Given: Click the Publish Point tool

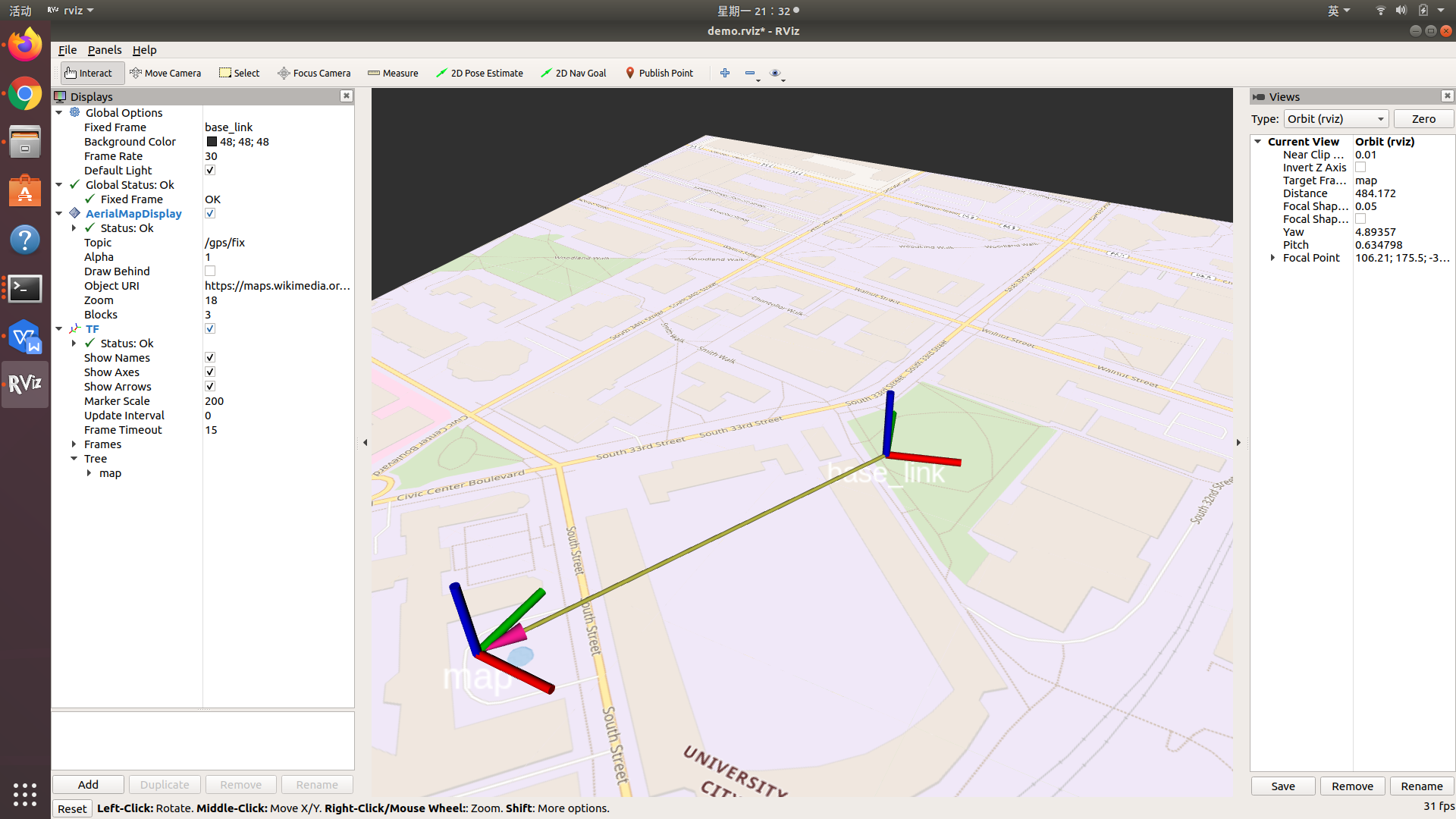Looking at the screenshot, I should [x=658, y=73].
